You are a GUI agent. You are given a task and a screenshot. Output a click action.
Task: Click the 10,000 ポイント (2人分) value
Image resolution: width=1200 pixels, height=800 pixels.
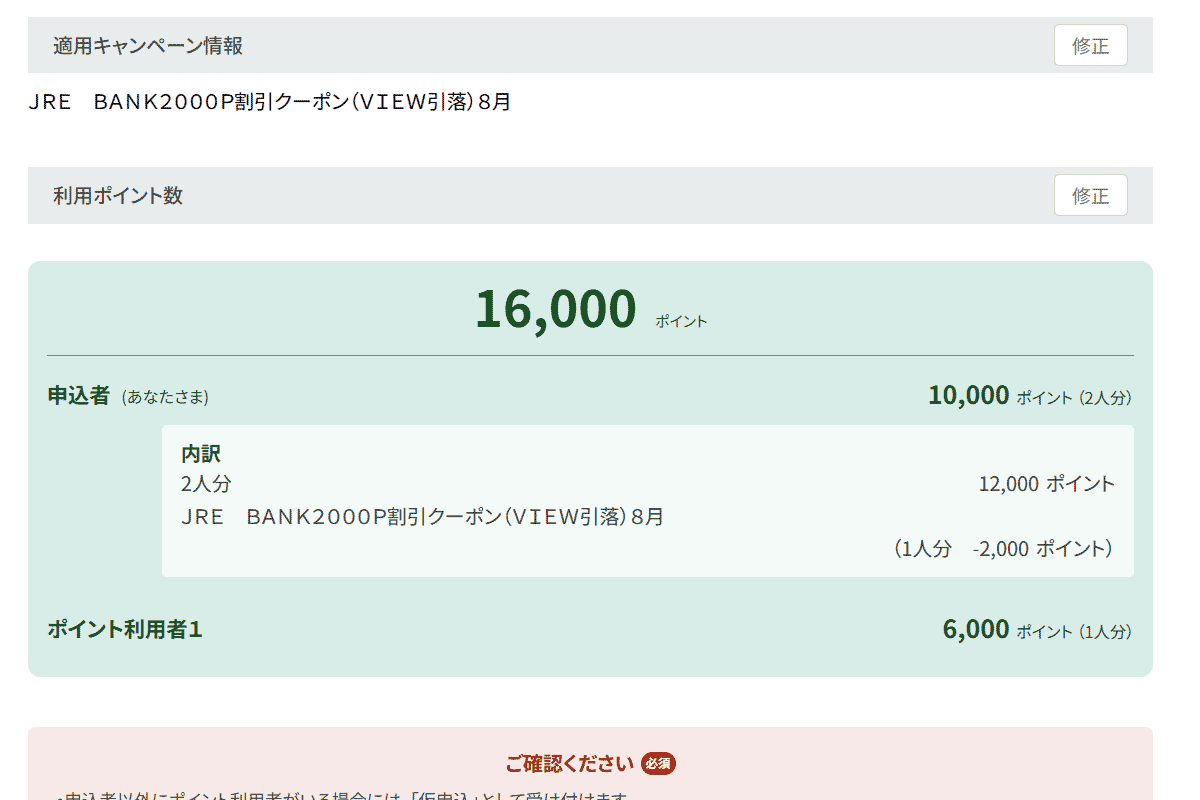pos(1030,396)
